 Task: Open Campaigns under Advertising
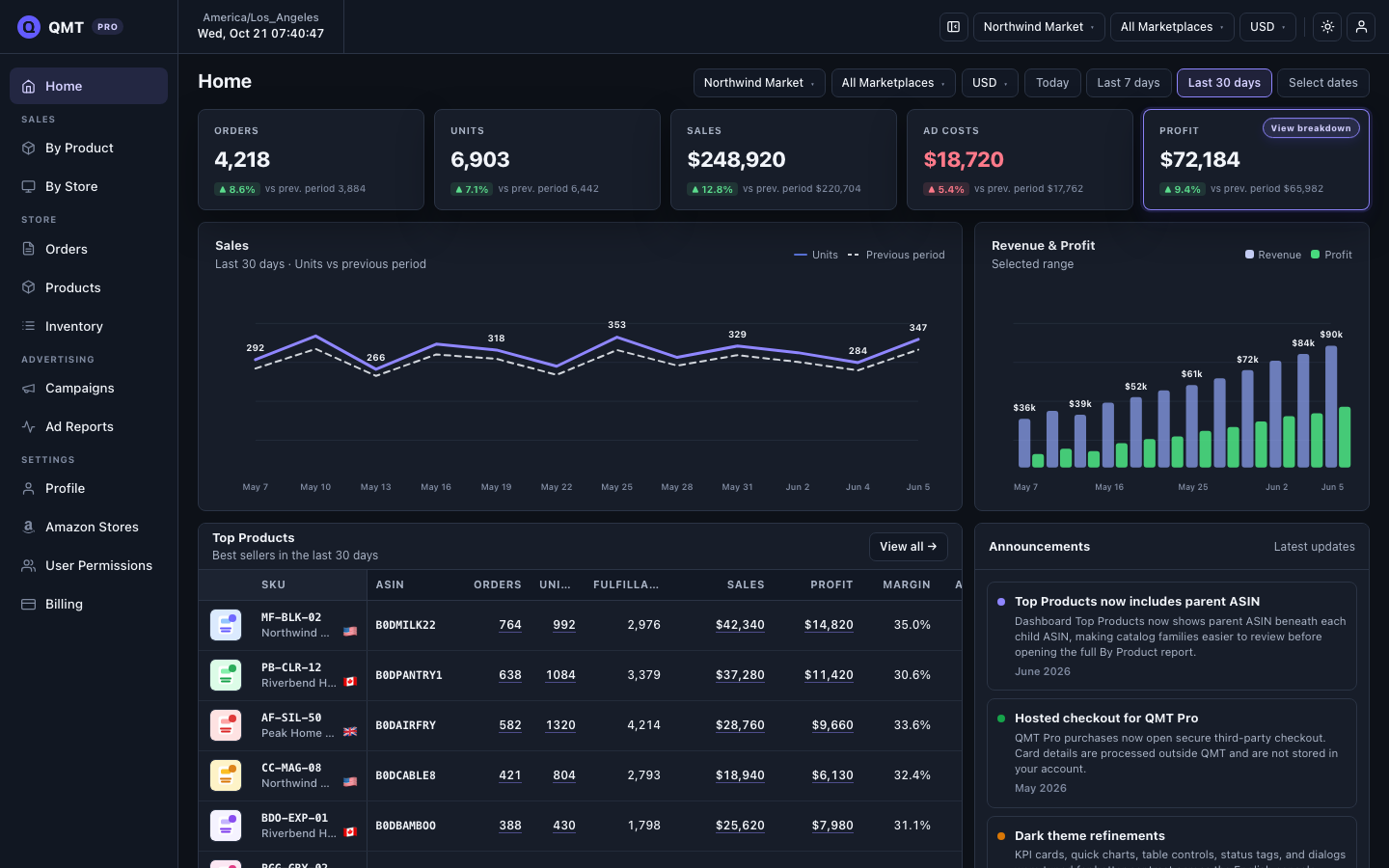[89, 388]
